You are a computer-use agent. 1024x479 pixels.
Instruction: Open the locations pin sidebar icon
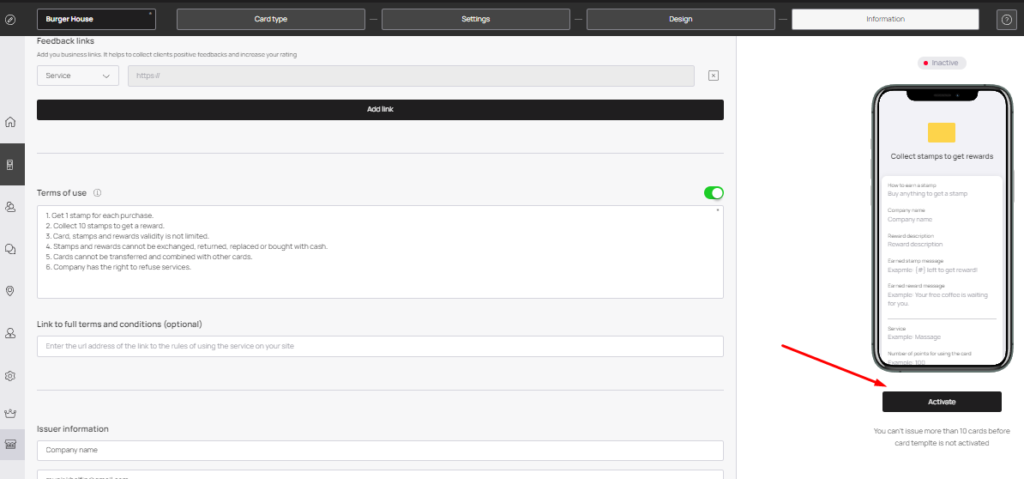[10, 291]
